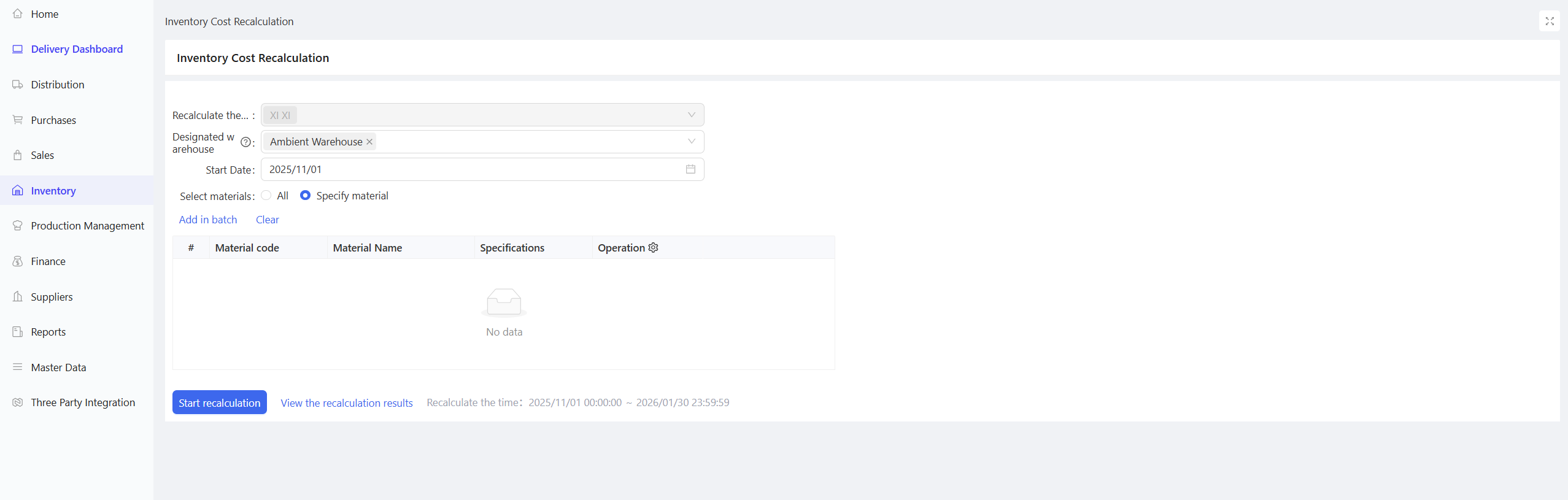
Task: Open View the recalculation results link
Action: (x=347, y=403)
